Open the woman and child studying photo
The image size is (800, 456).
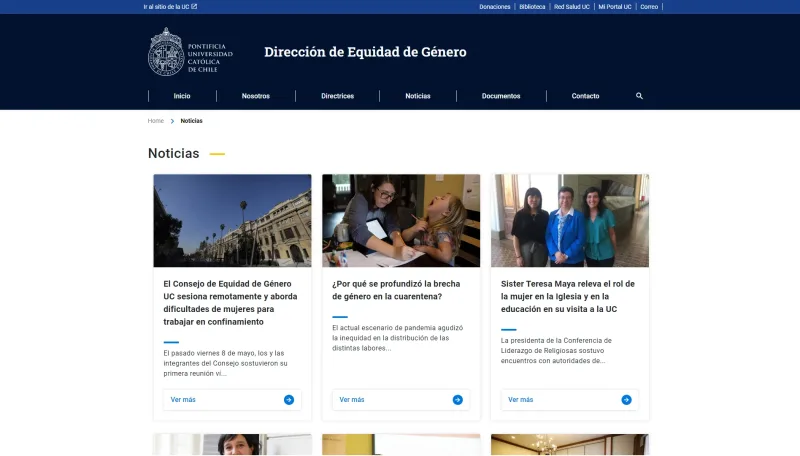(401, 220)
